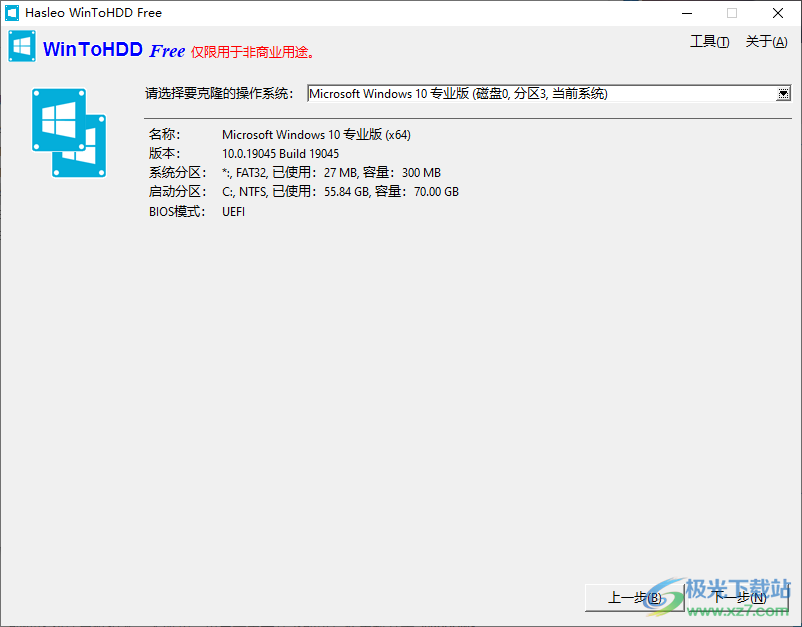Go back with 上一步(B) button
802x627 pixels.
pos(634,597)
